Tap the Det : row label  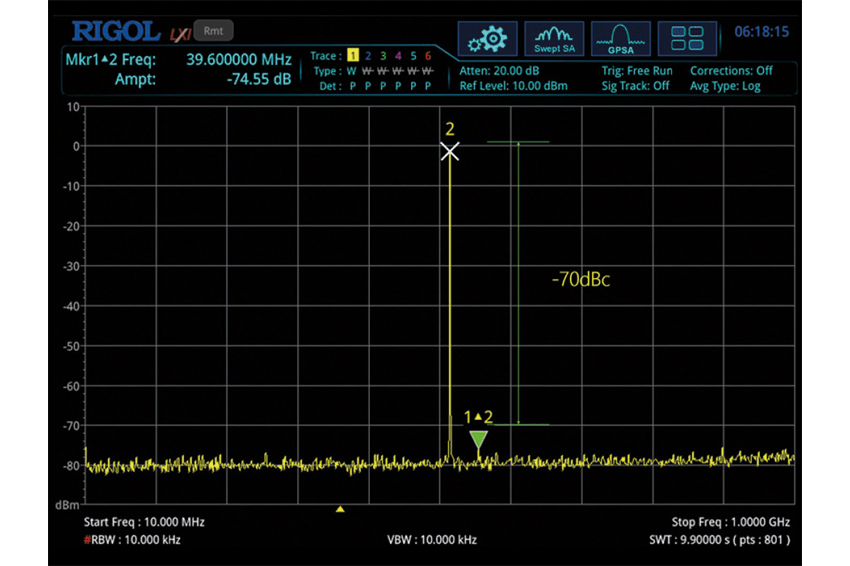(x=331, y=86)
